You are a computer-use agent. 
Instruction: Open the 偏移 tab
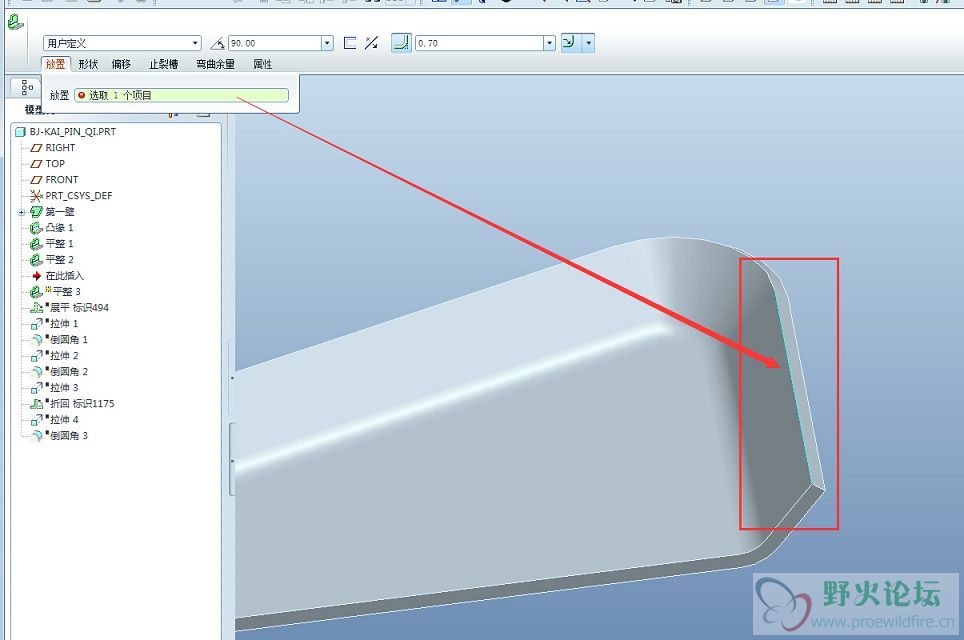pos(121,64)
